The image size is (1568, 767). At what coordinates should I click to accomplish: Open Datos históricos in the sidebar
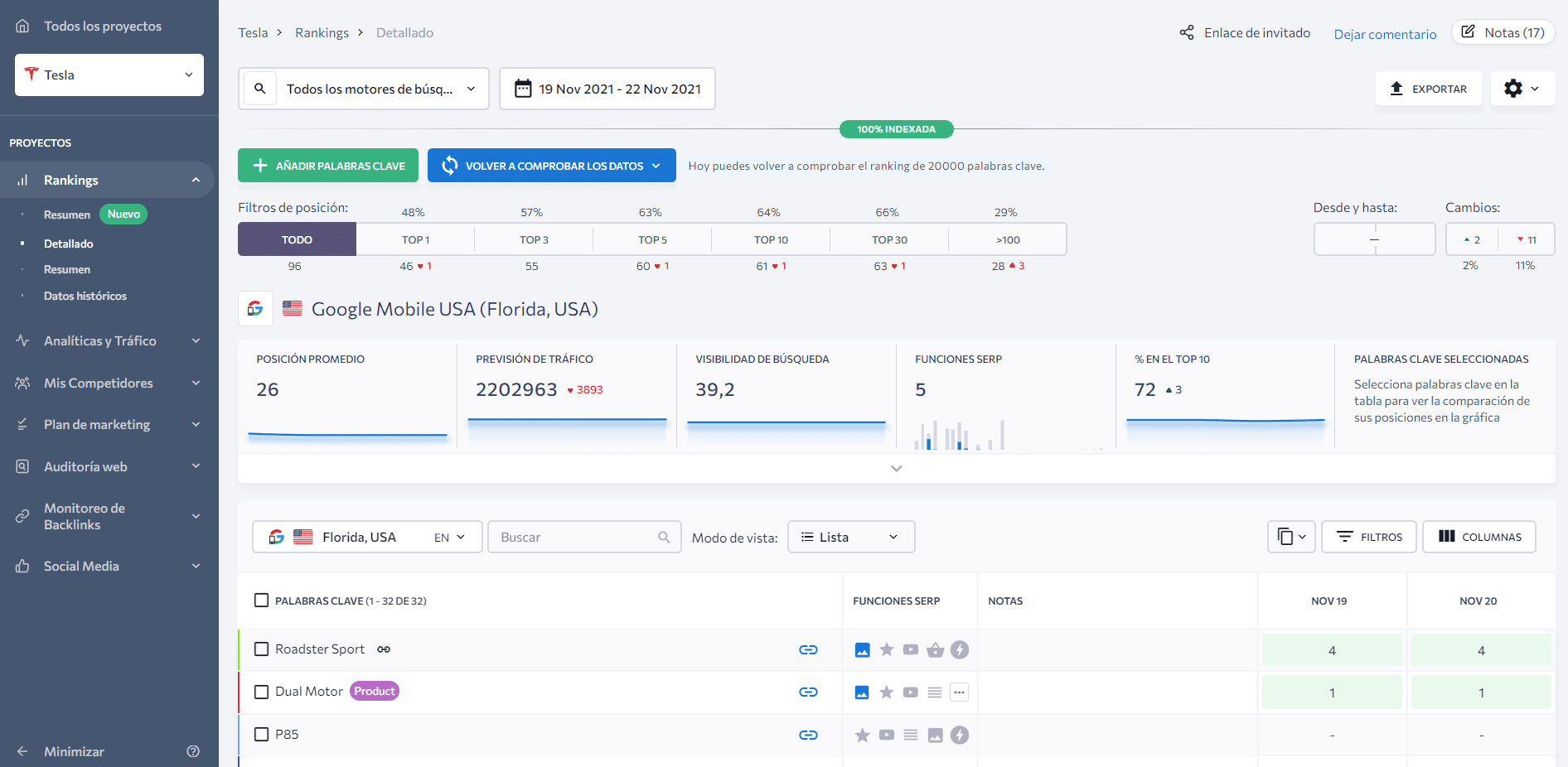point(85,296)
